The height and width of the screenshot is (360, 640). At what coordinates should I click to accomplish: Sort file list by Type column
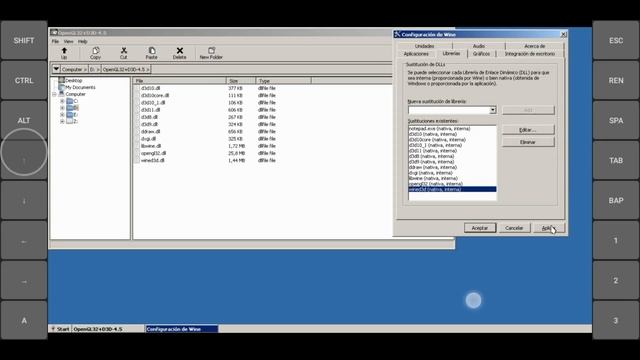283,81
